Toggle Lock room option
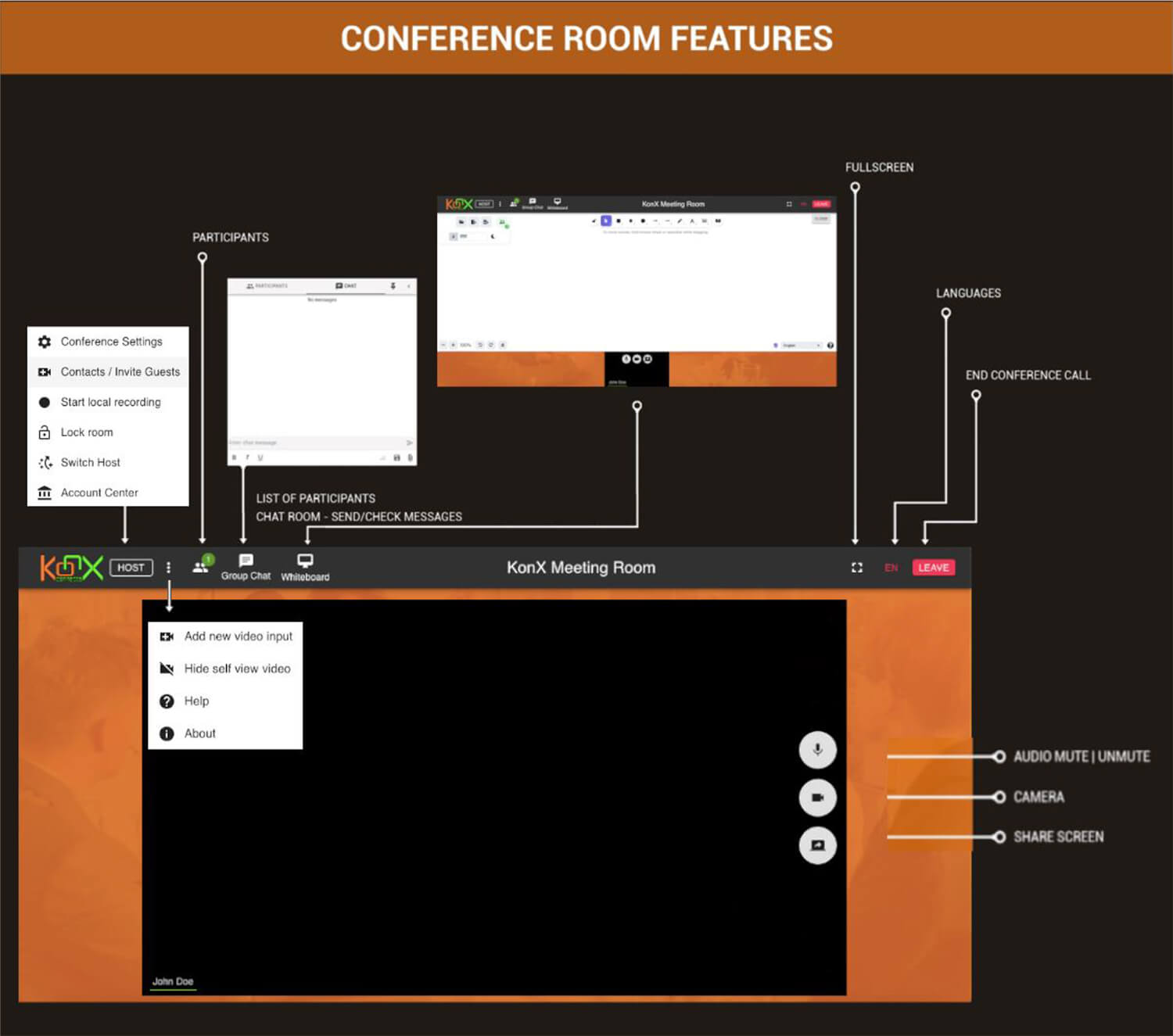The width and height of the screenshot is (1173, 1036). pos(87,432)
